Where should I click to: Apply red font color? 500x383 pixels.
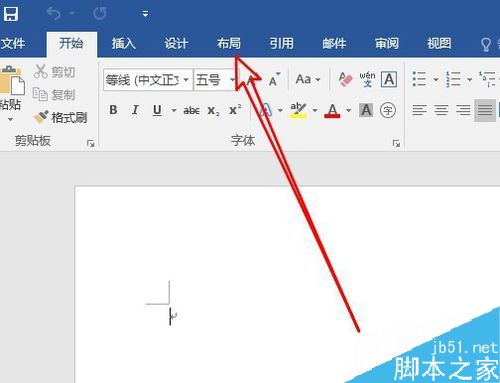click(x=332, y=110)
